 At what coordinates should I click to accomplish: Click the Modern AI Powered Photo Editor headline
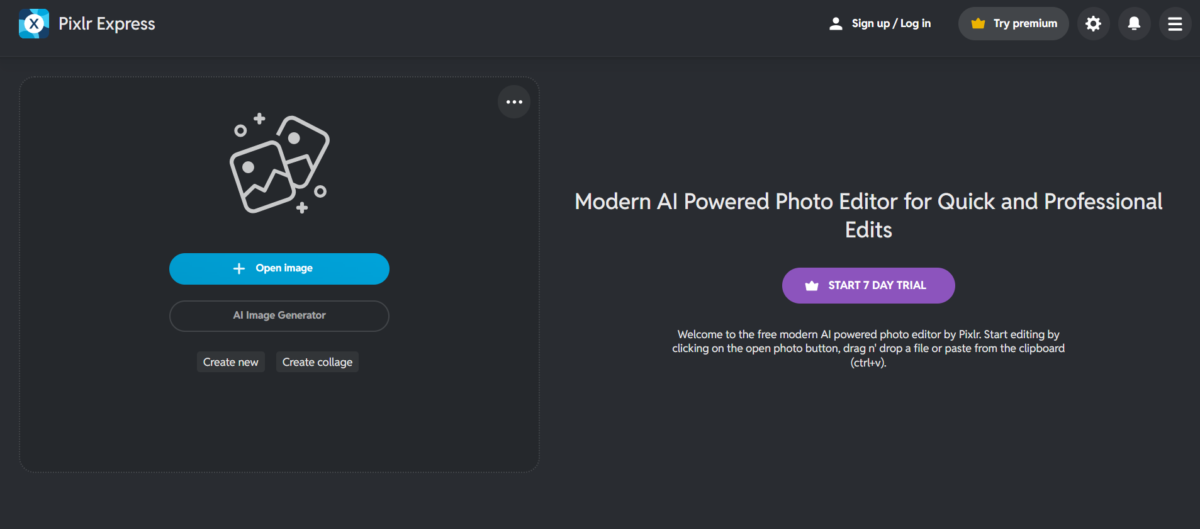[x=868, y=215]
